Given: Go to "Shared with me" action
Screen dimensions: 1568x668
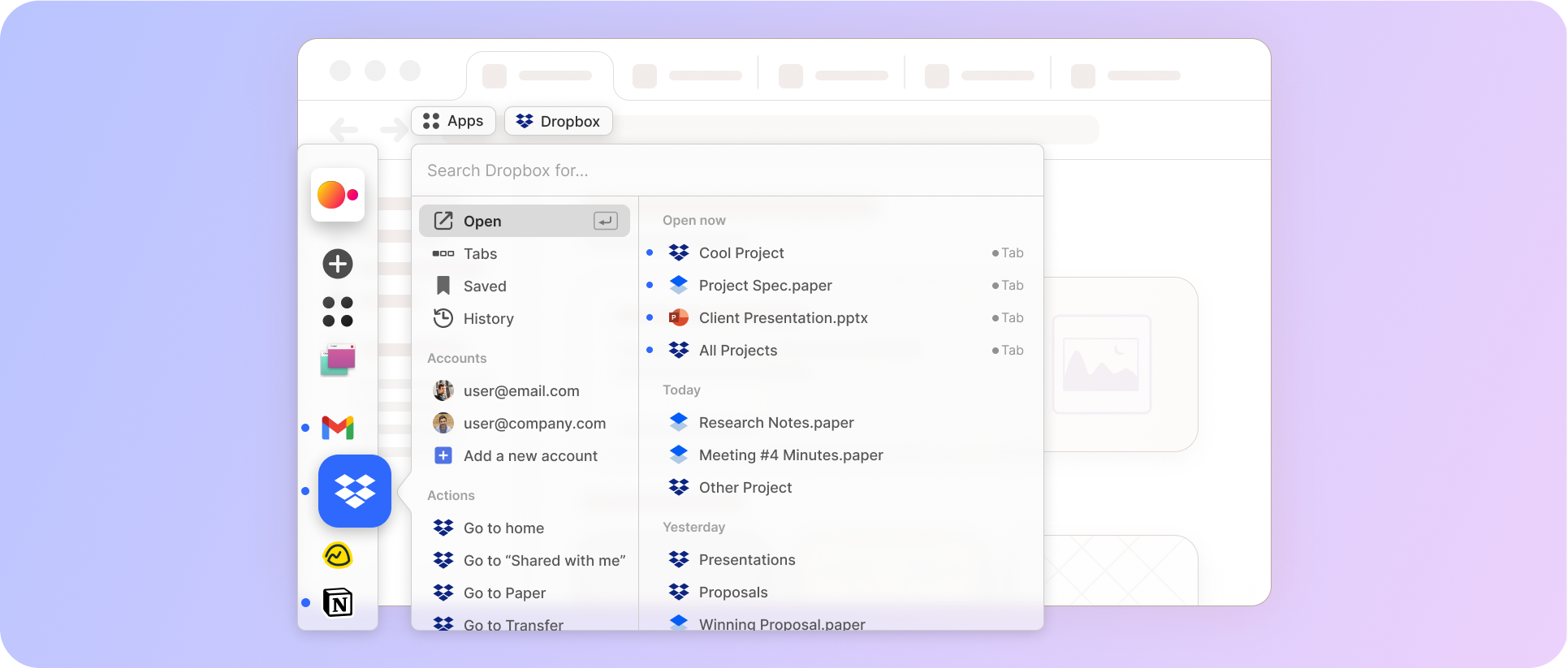Looking at the screenshot, I should tap(525, 560).
